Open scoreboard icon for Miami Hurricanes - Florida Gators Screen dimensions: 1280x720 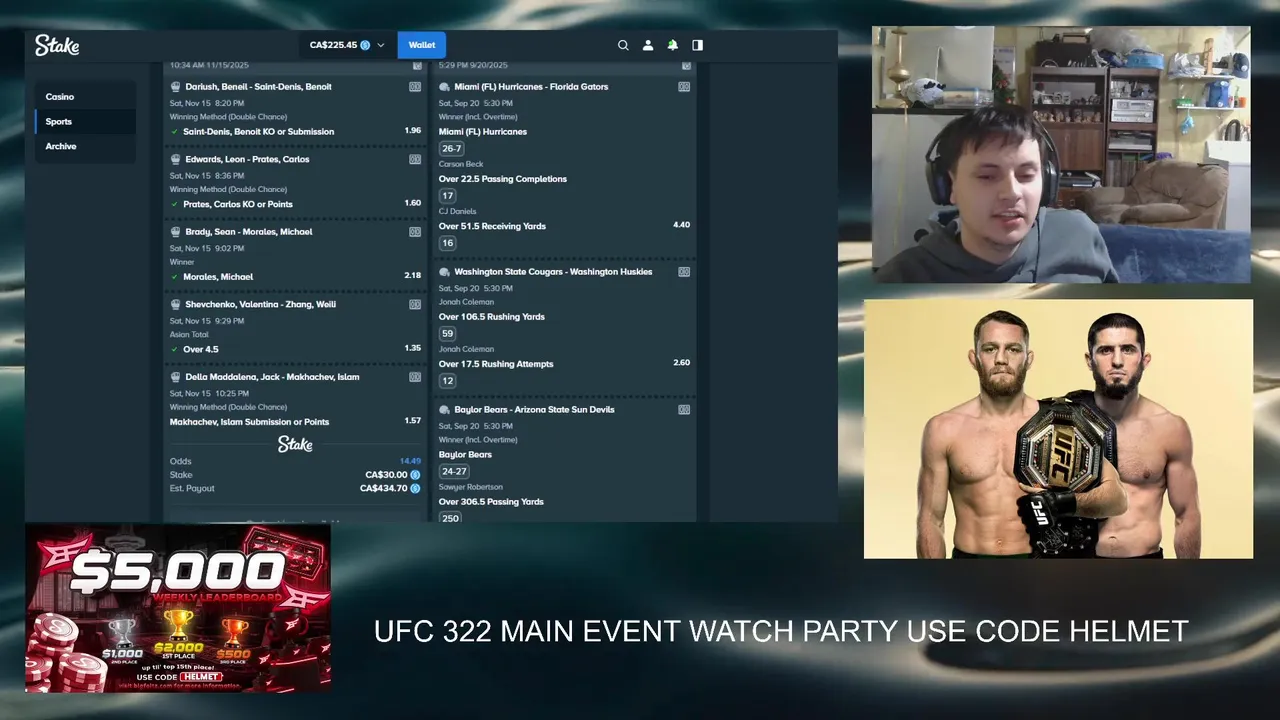684,87
